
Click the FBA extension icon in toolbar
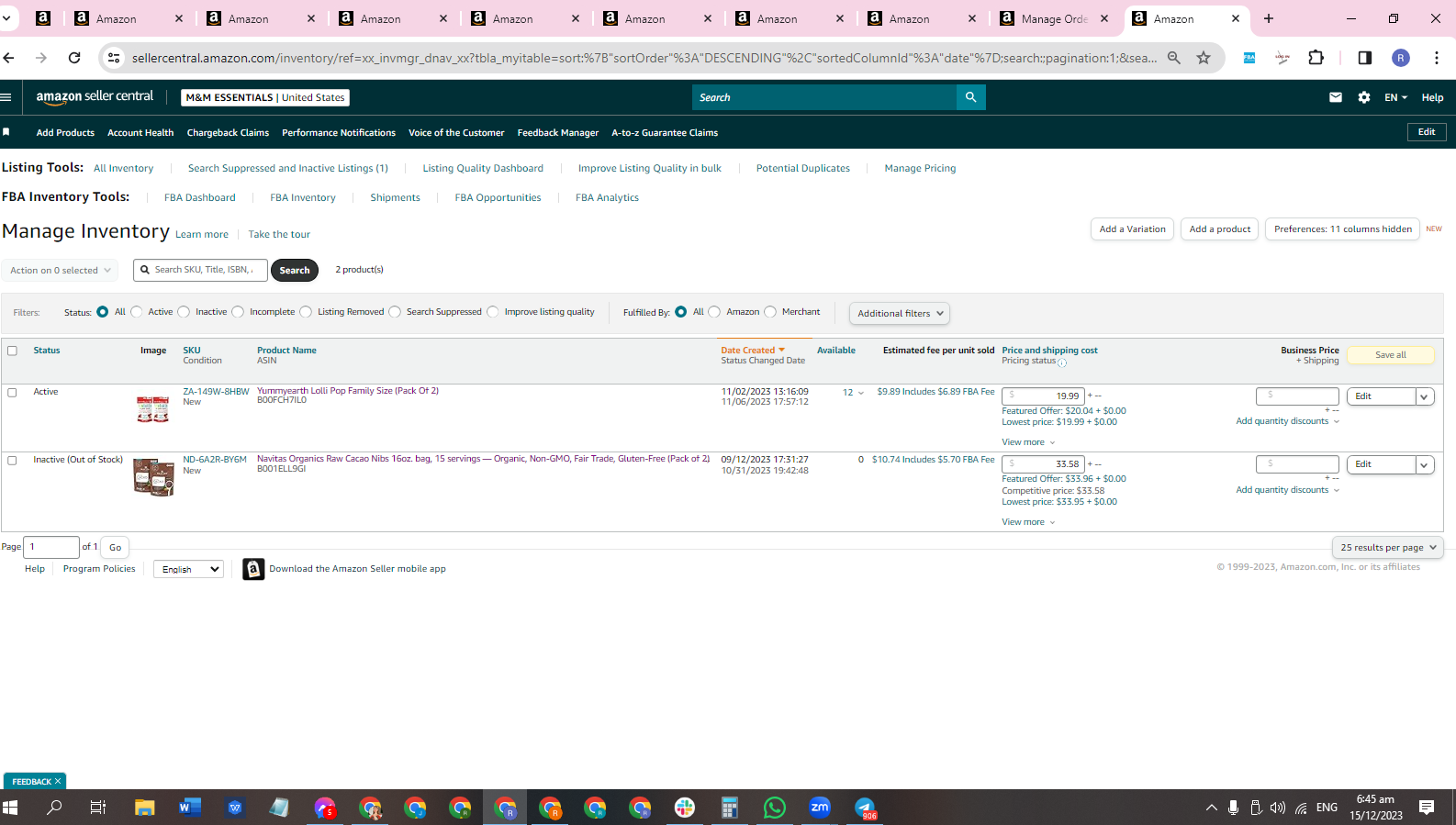click(1249, 58)
